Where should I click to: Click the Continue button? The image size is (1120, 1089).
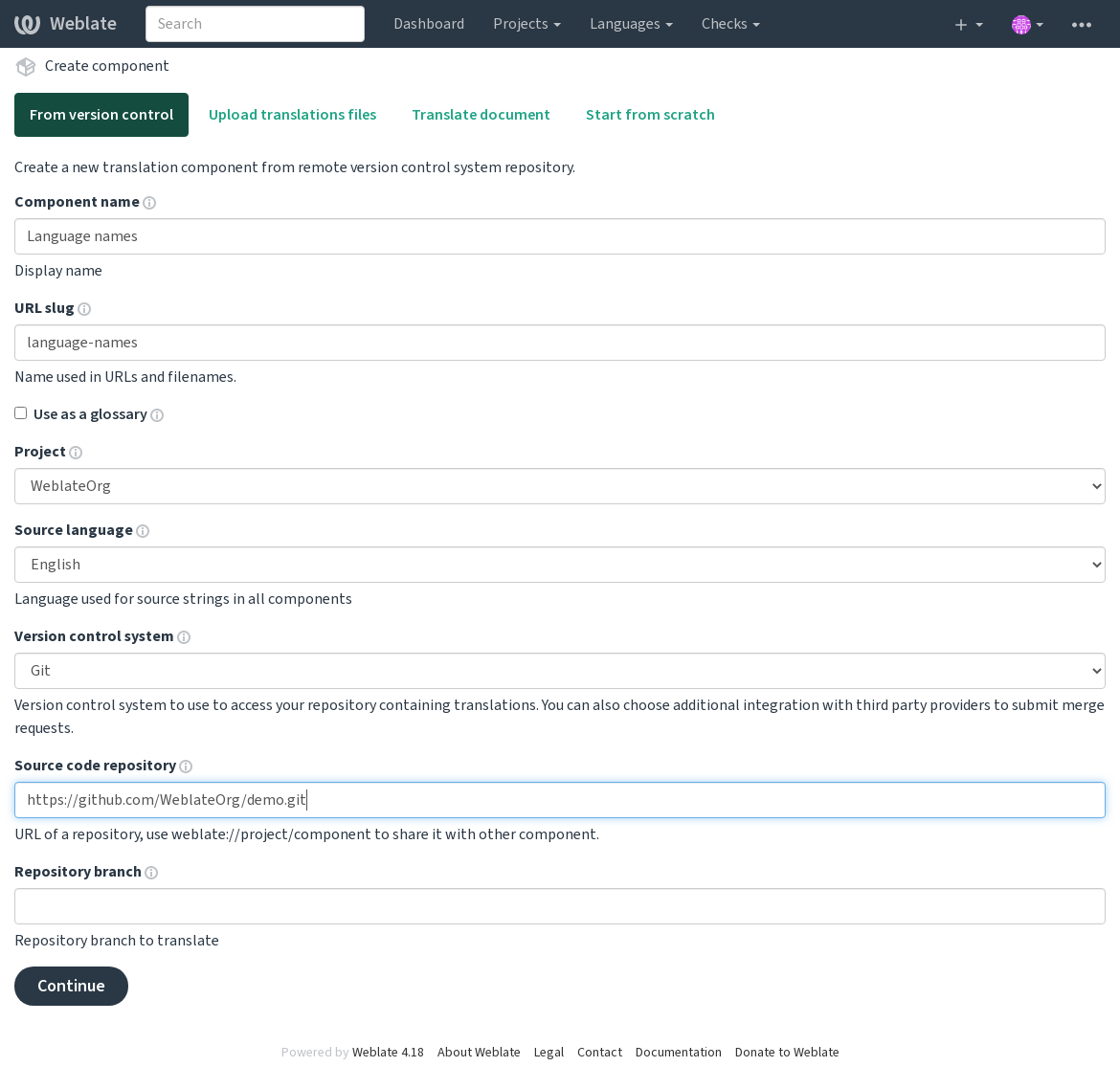pyautogui.click(x=71, y=987)
